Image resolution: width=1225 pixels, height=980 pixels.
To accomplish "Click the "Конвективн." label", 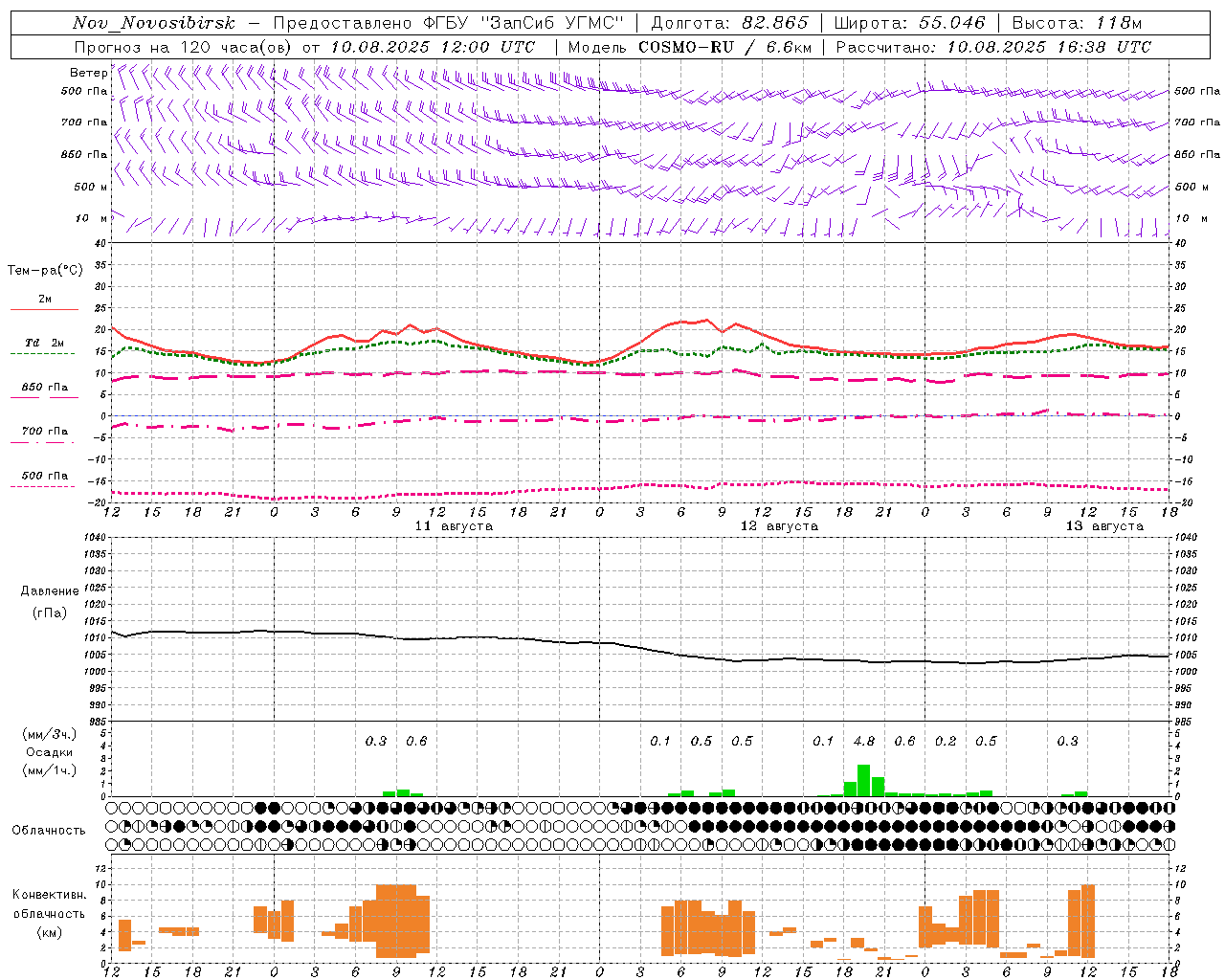I will tap(50, 895).
